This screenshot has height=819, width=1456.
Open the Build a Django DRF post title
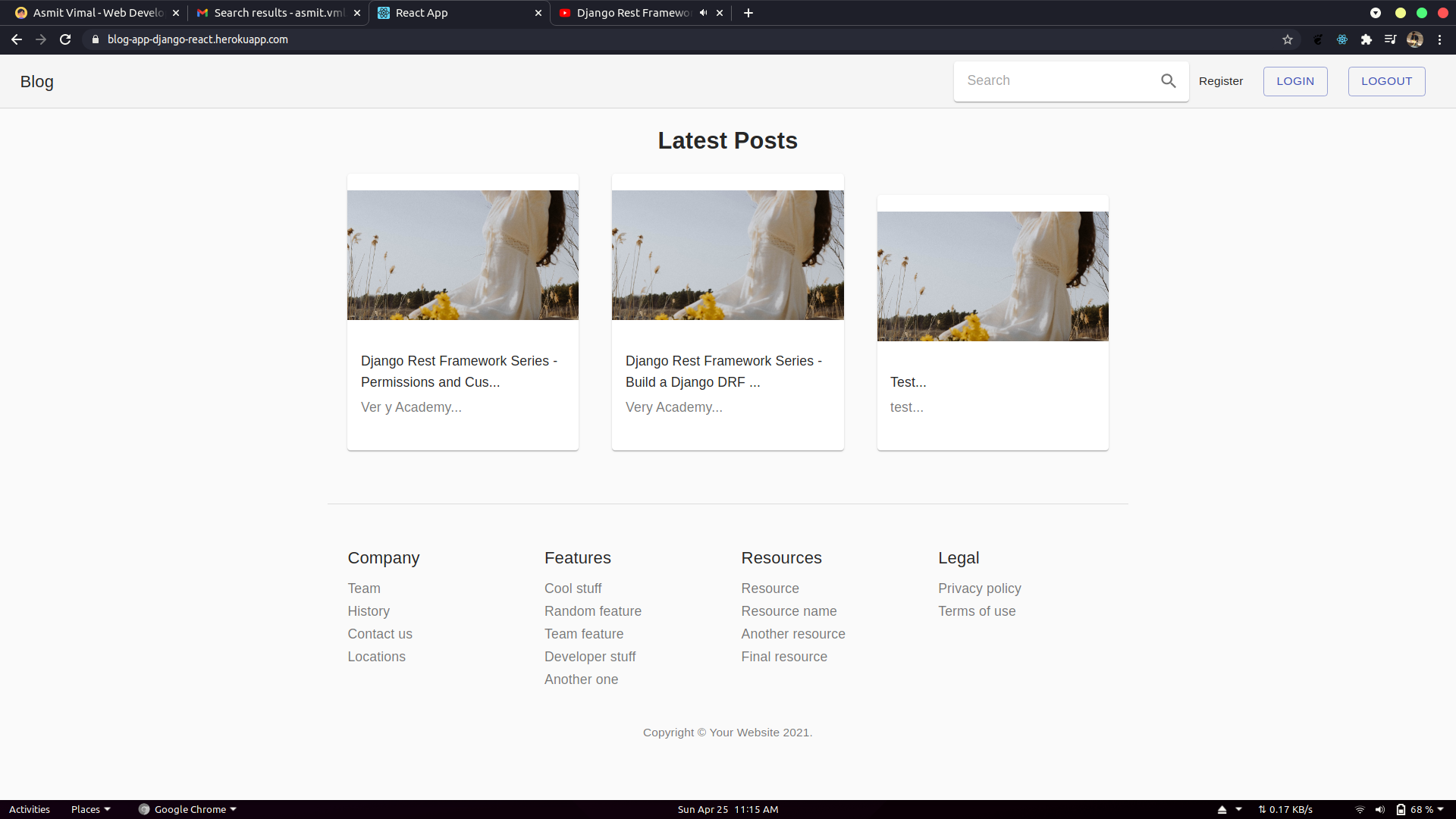[723, 372]
